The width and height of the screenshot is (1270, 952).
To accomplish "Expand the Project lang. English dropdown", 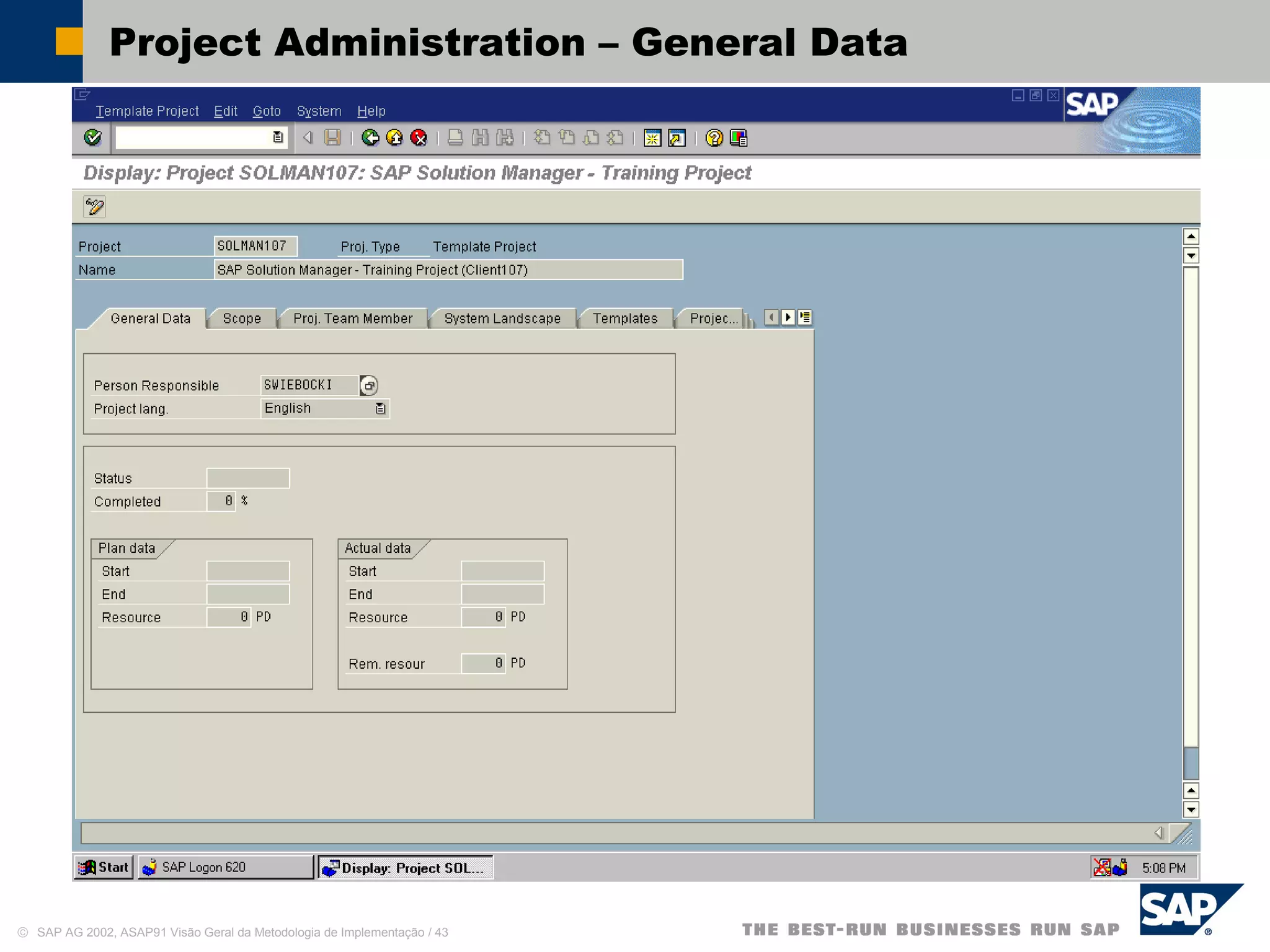I will [x=380, y=408].
